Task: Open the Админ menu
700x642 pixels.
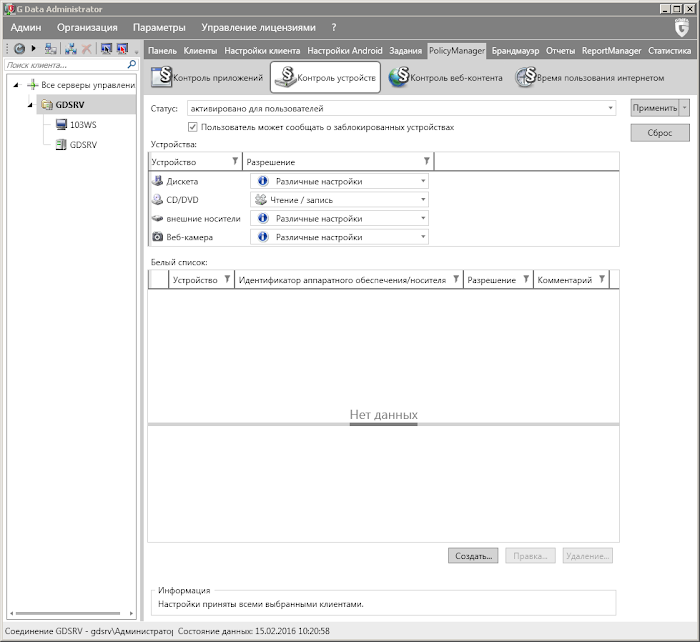Action: pos(26,28)
